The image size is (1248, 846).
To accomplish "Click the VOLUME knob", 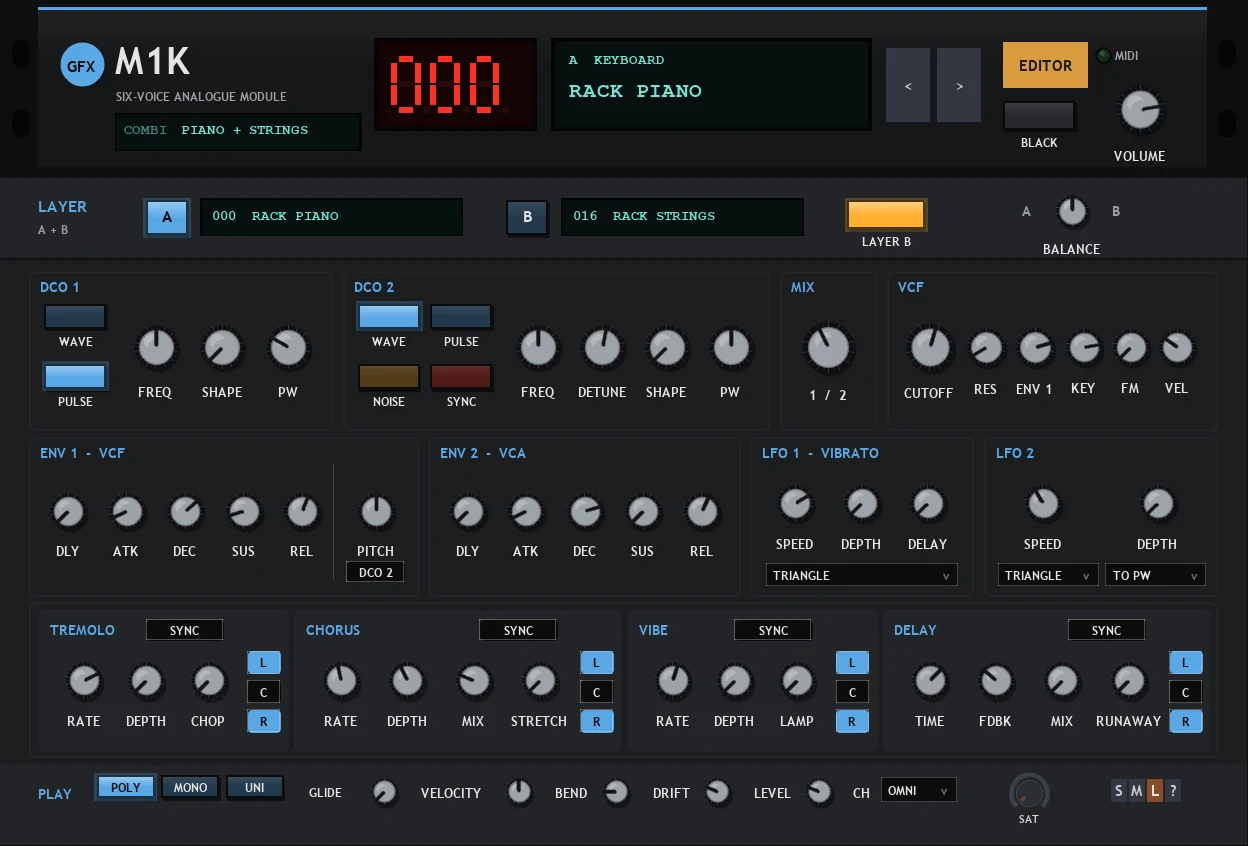I will coord(1140,111).
